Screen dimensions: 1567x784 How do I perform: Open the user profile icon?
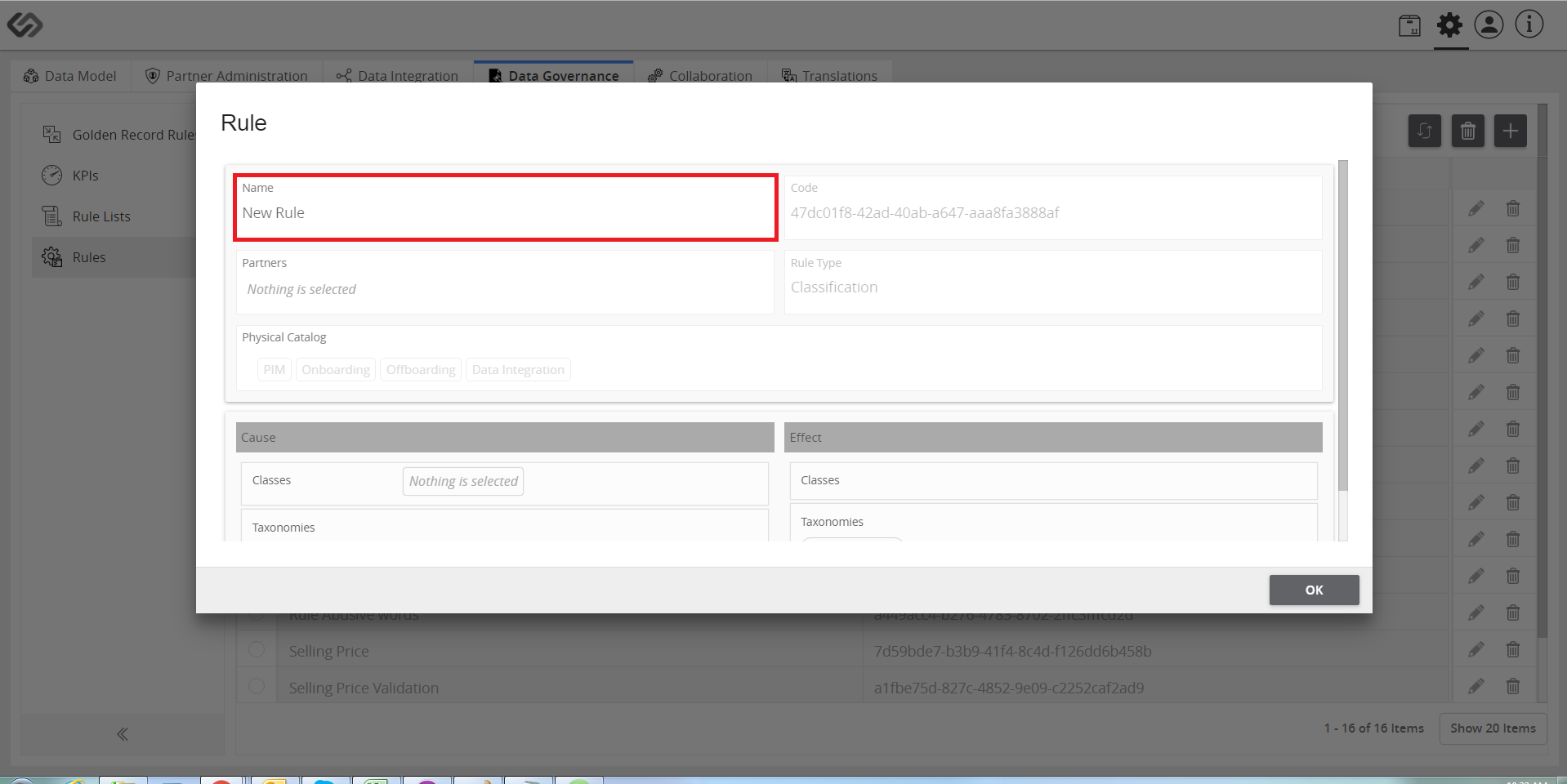[1489, 24]
